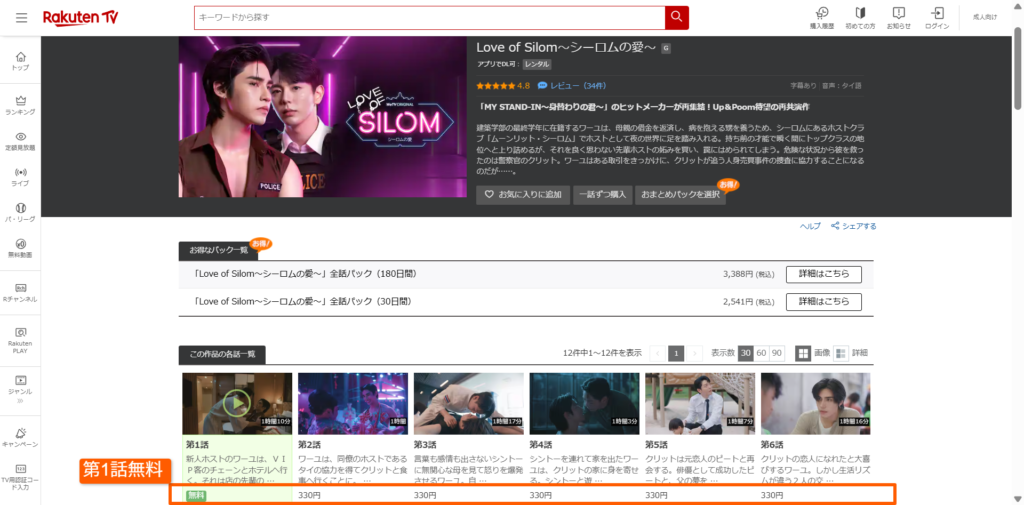Open episode 5 (第5話) thumbnail
The image size is (1024, 505).
(x=700, y=404)
